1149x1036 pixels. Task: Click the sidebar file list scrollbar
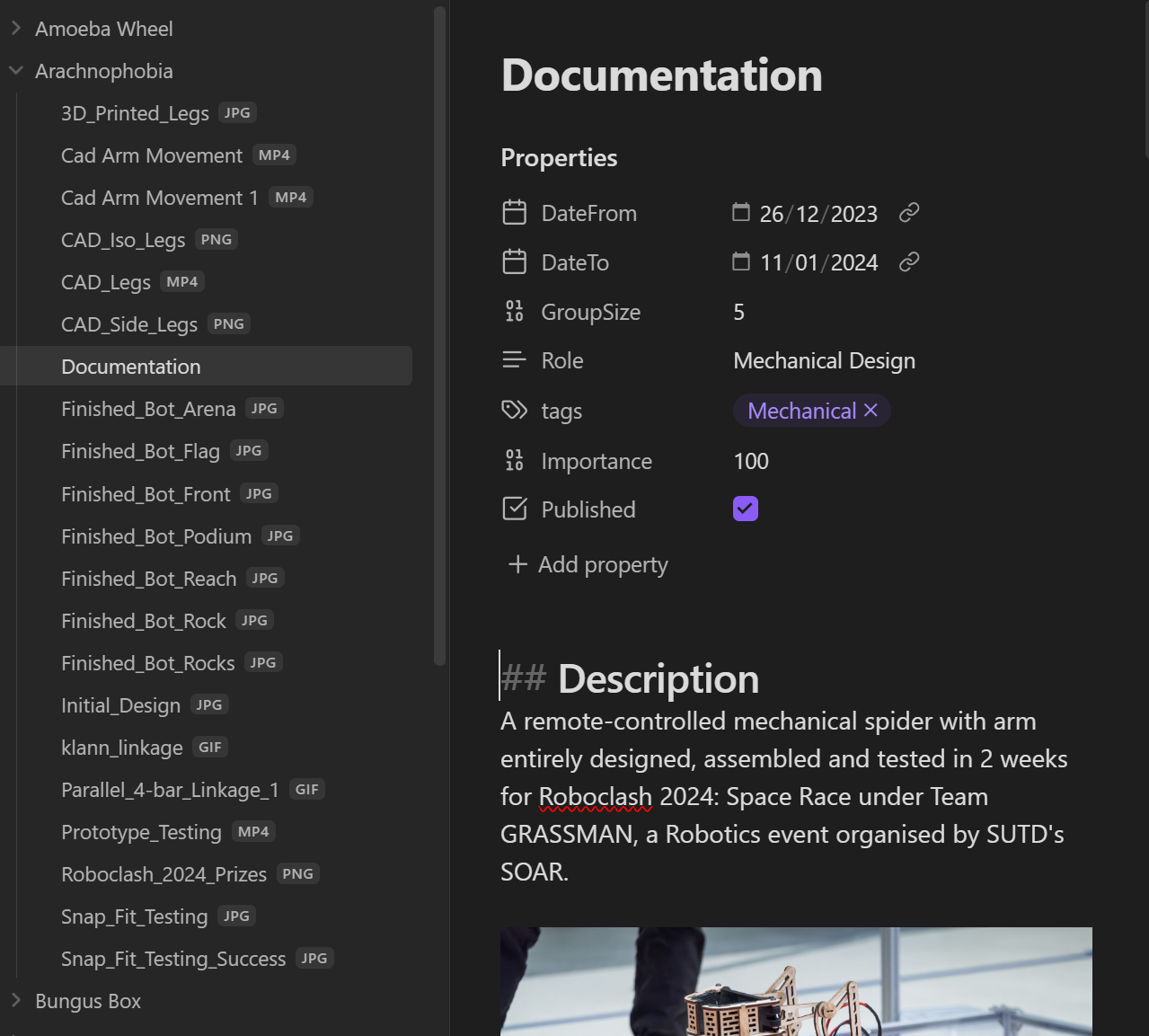[439, 335]
